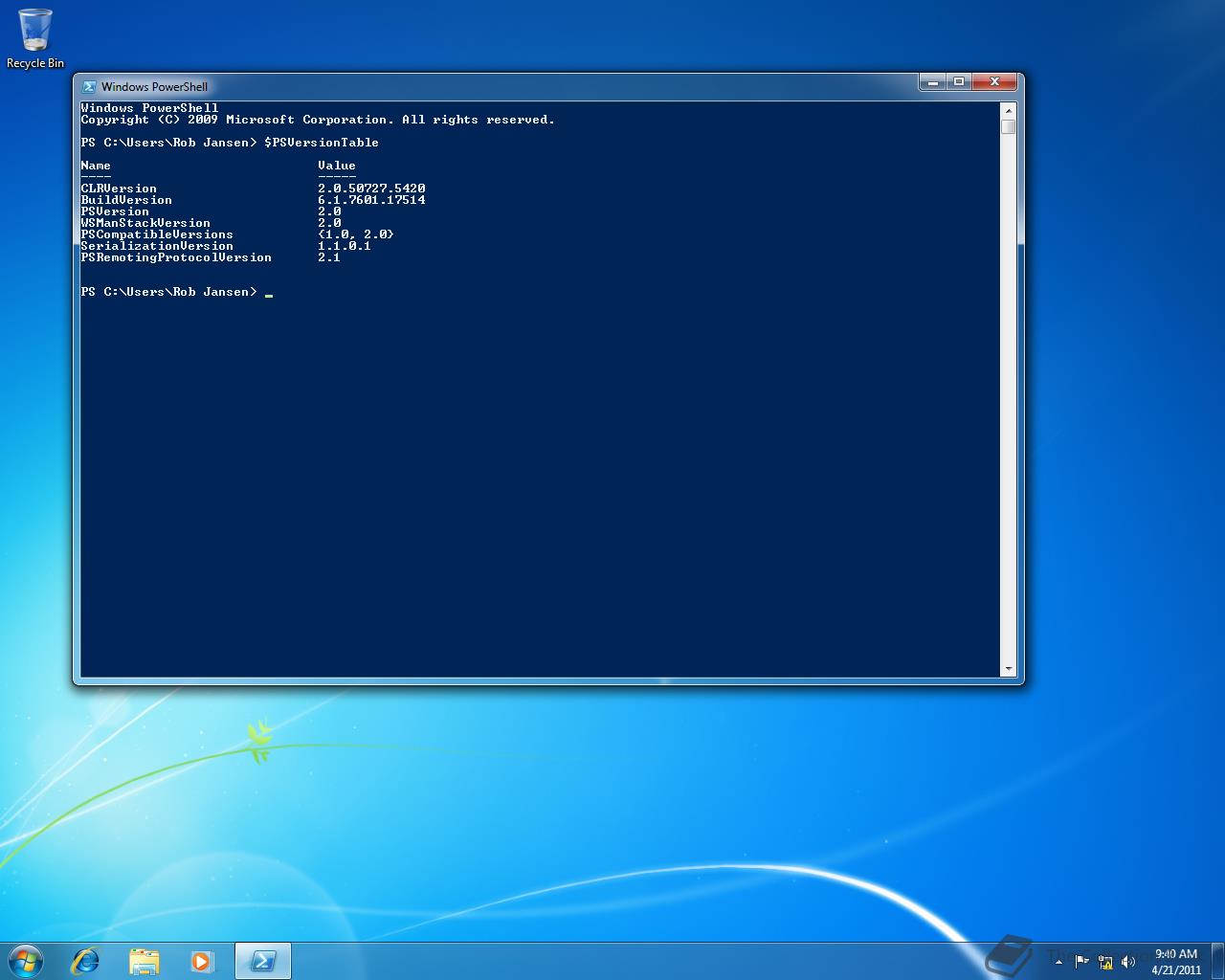Click the date 4/21/2011 in the tray
The image size is (1225, 980).
[1176, 969]
